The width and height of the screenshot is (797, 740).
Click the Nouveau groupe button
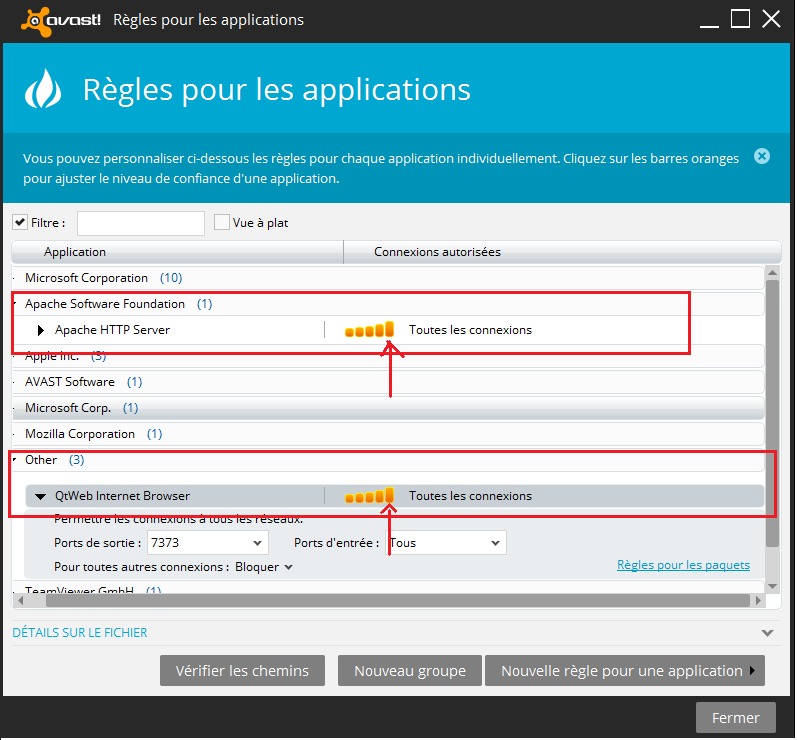(x=410, y=671)
